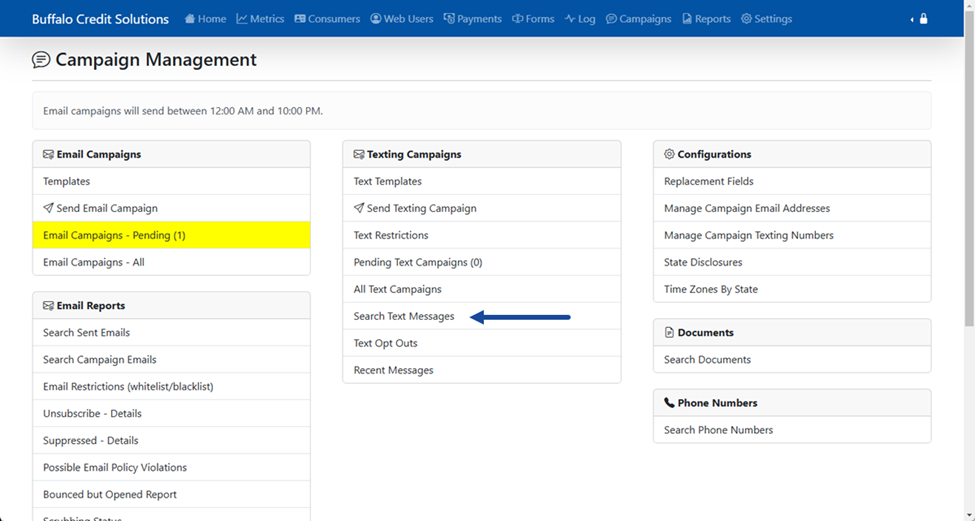Open Pending Text Campaigns (0)
This screenshot has height=521, width=975.
coord(482,262)
